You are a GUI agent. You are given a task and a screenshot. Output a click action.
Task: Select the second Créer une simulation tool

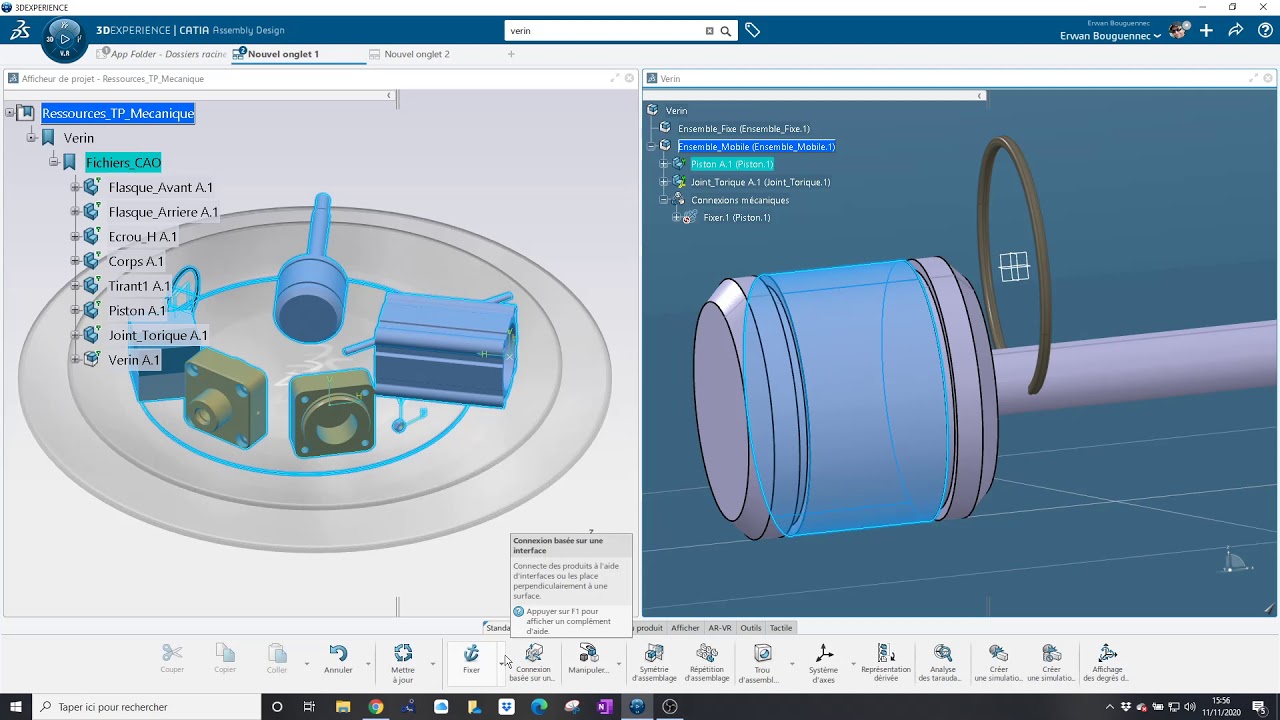pos(1051,663)
